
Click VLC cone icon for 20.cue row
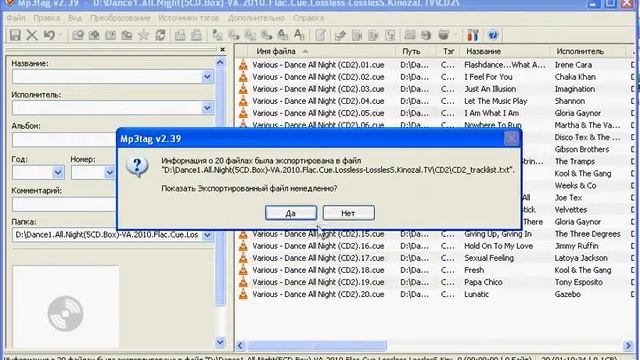[243, 294]
